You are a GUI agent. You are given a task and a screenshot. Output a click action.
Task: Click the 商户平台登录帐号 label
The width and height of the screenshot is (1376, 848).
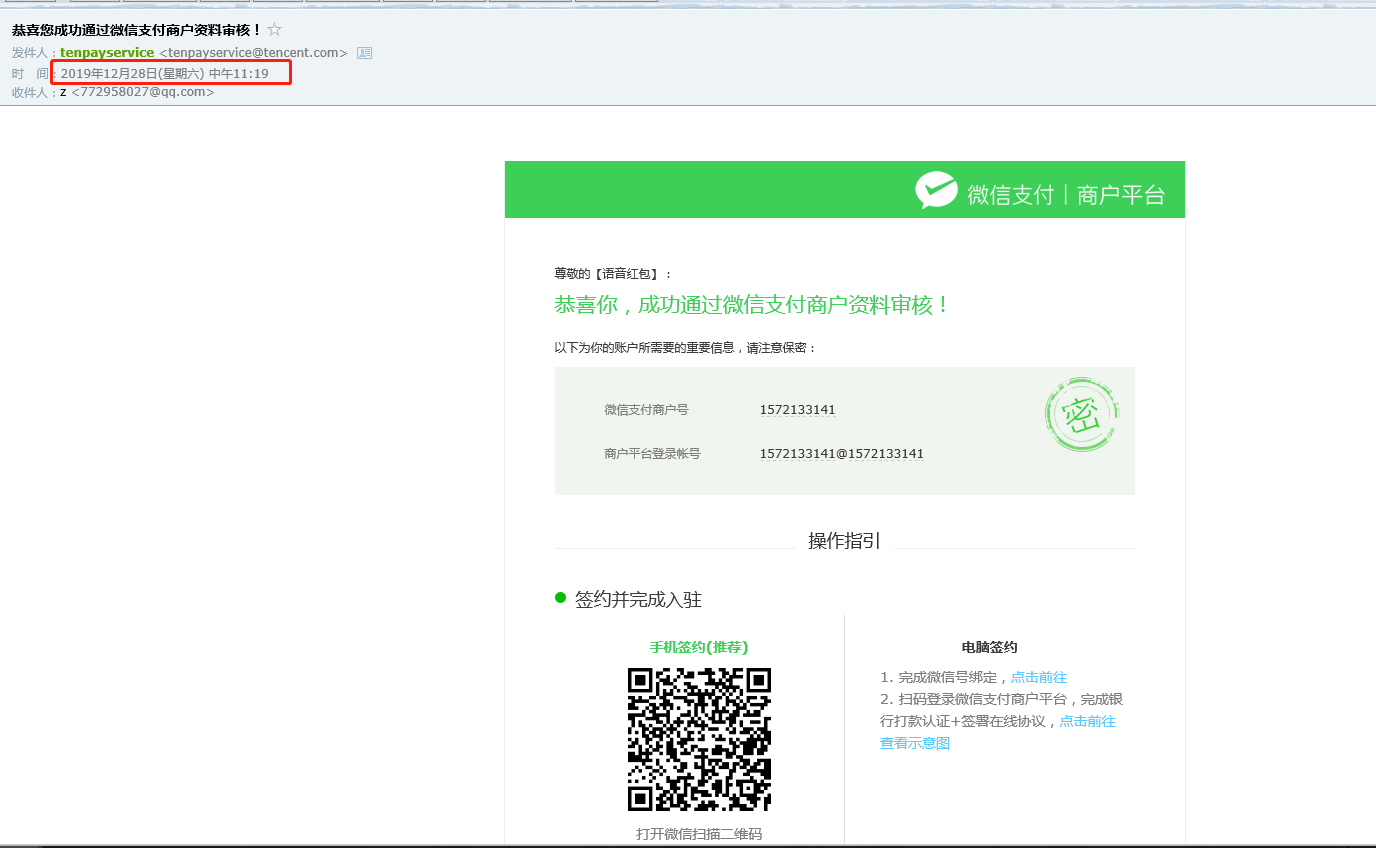(652, 454)
